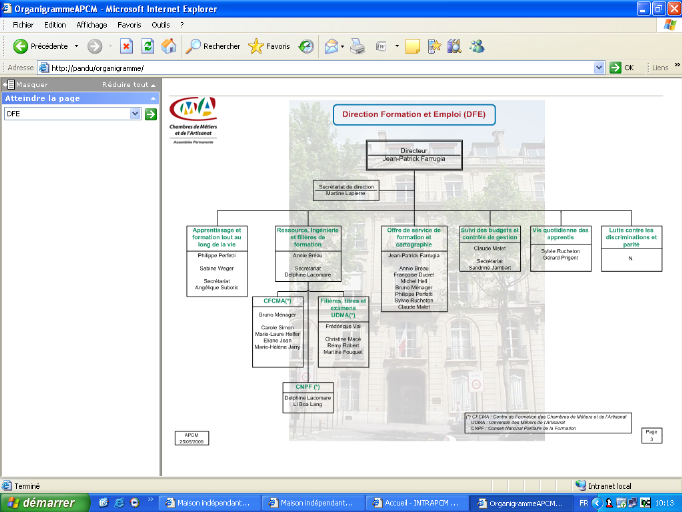682x512 pixels.
Task: Refresh the current page
Action: 147,46
